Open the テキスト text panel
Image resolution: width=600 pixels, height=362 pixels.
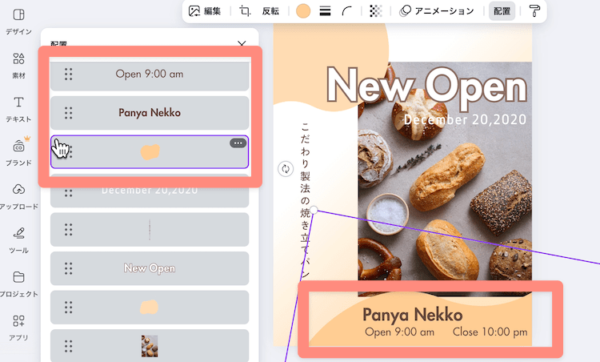click(18, 109)
